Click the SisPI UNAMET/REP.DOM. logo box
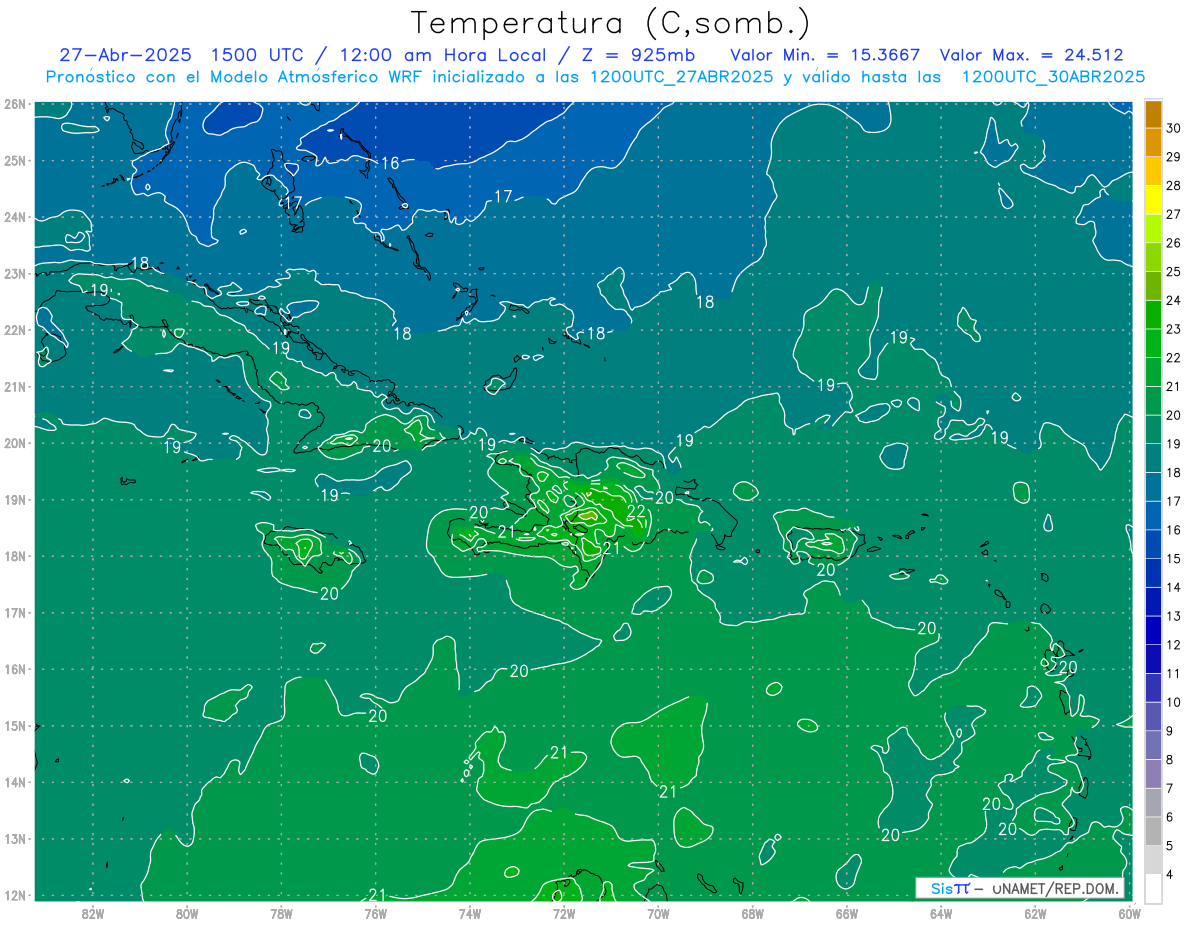The image size is (1200, 927). (1019, 888)
